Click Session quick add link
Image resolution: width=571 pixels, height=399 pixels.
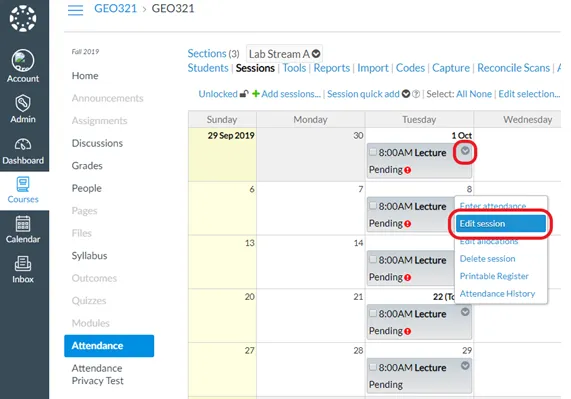(x=363, y=94)
